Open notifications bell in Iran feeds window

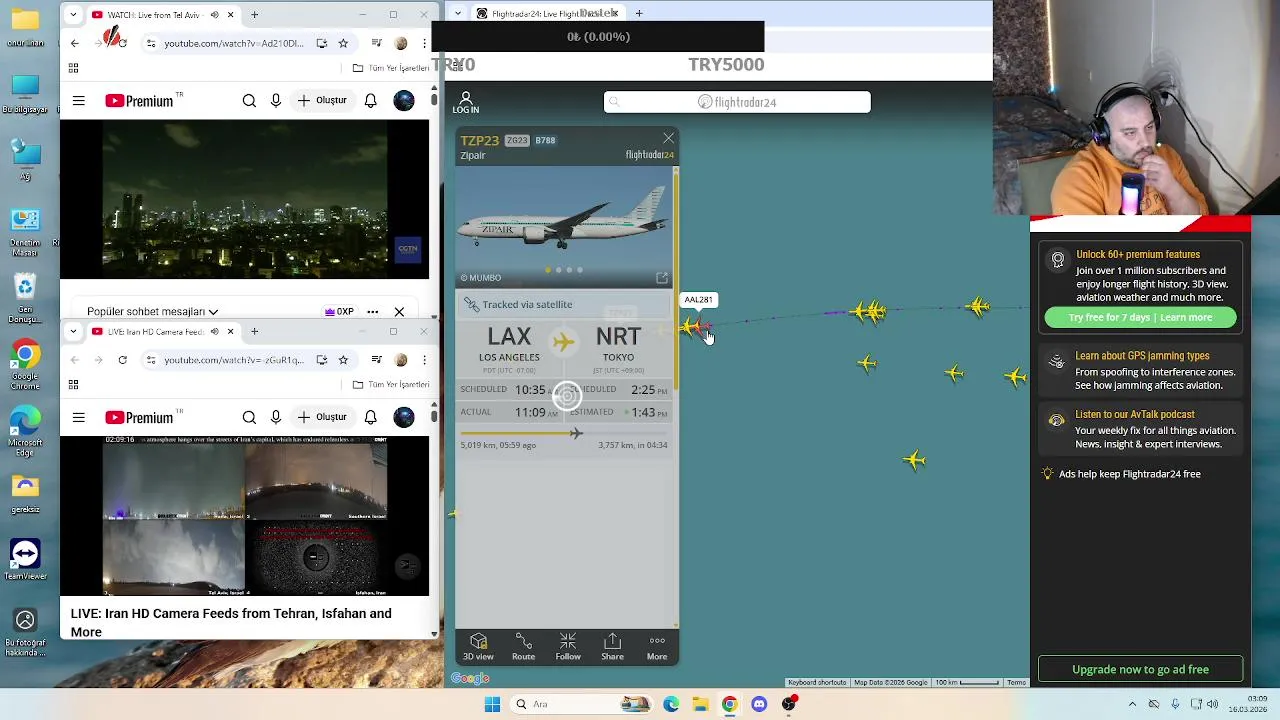point(371,418)
